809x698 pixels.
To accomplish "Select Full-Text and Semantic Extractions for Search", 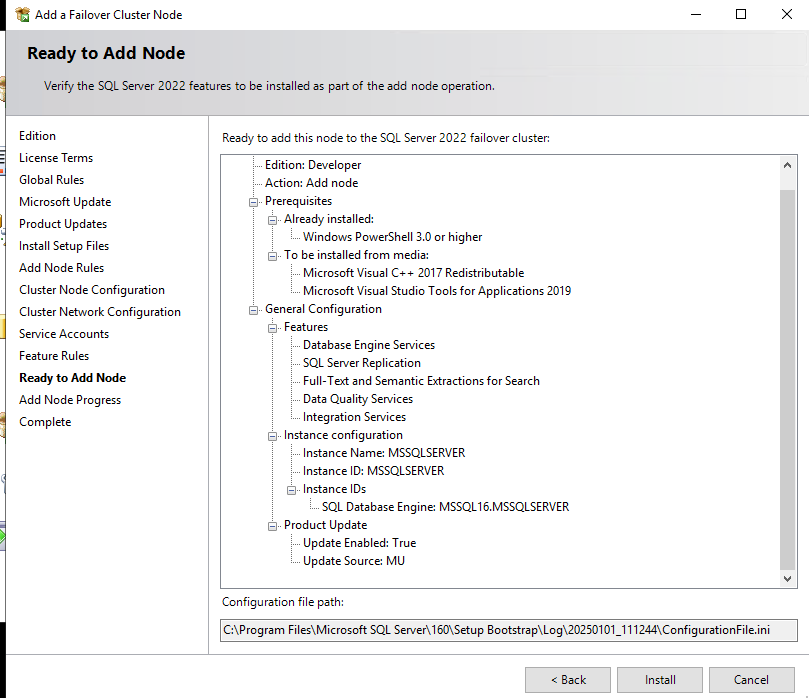I will click(421, 381).
